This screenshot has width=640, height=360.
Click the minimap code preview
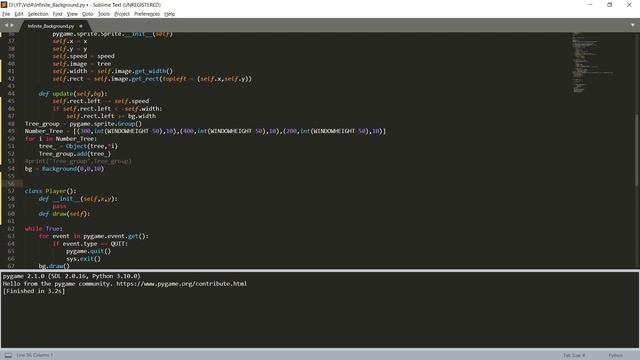pos(593,62)
